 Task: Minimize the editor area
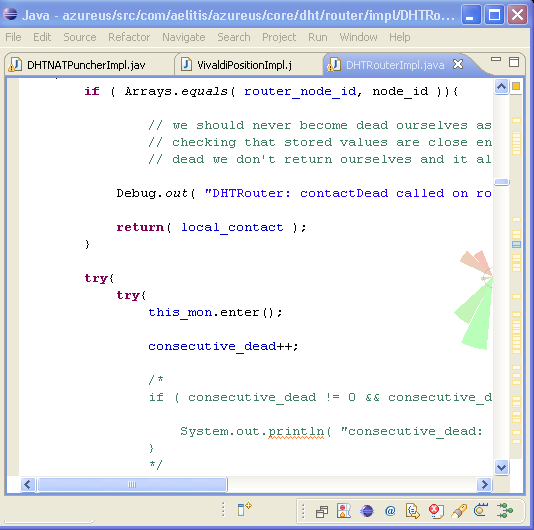pyautogui.click(x=496, y=60)
